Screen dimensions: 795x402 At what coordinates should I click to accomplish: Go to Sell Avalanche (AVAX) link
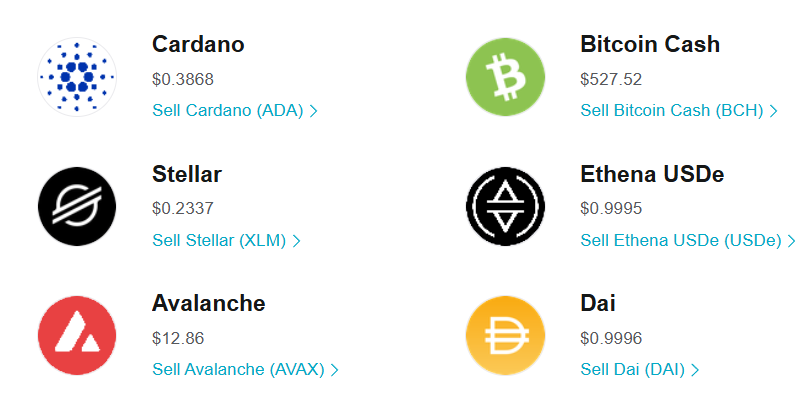238,370
